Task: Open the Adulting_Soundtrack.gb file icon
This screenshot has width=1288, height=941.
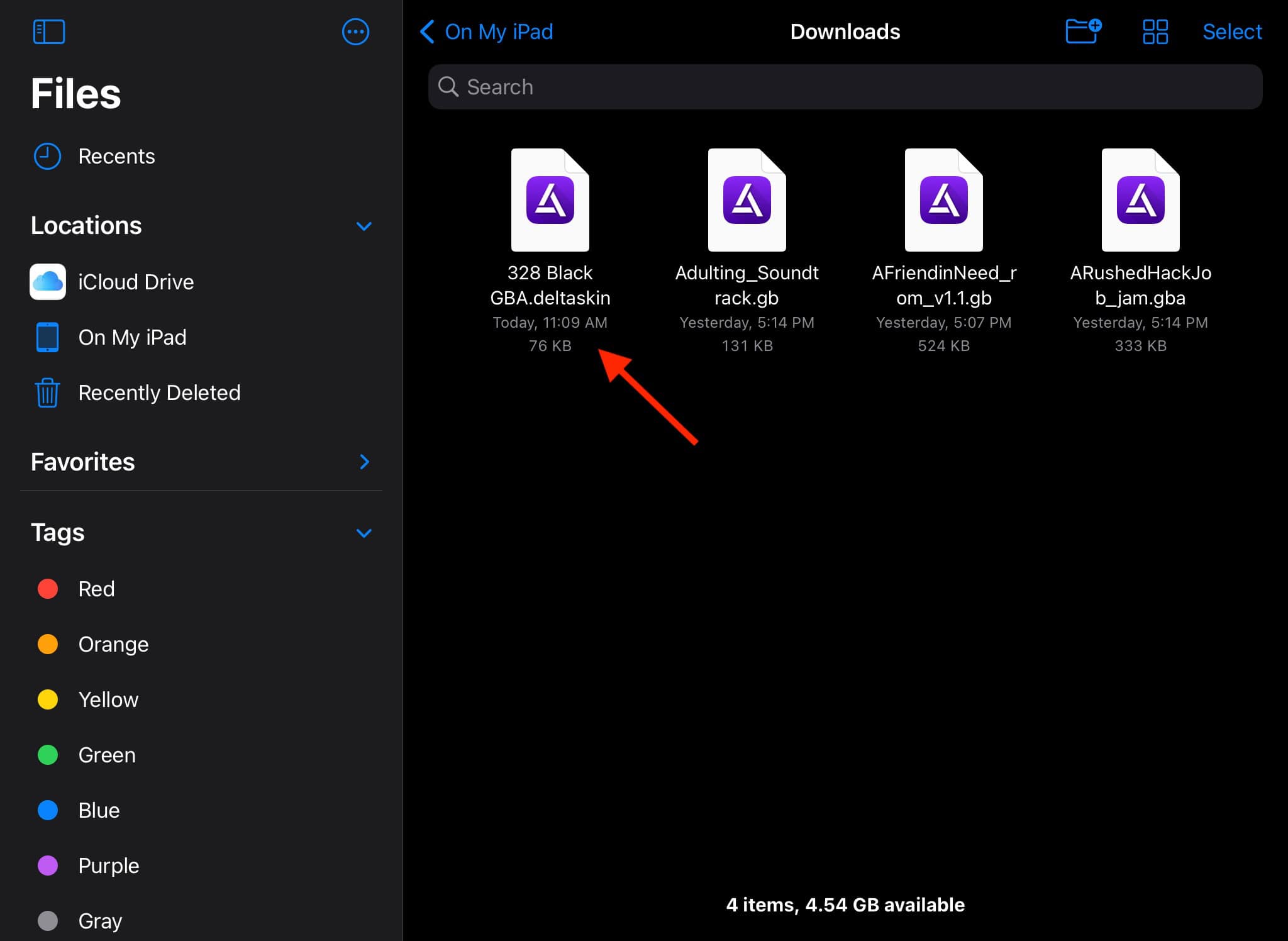Action: (x=747, y=201)
